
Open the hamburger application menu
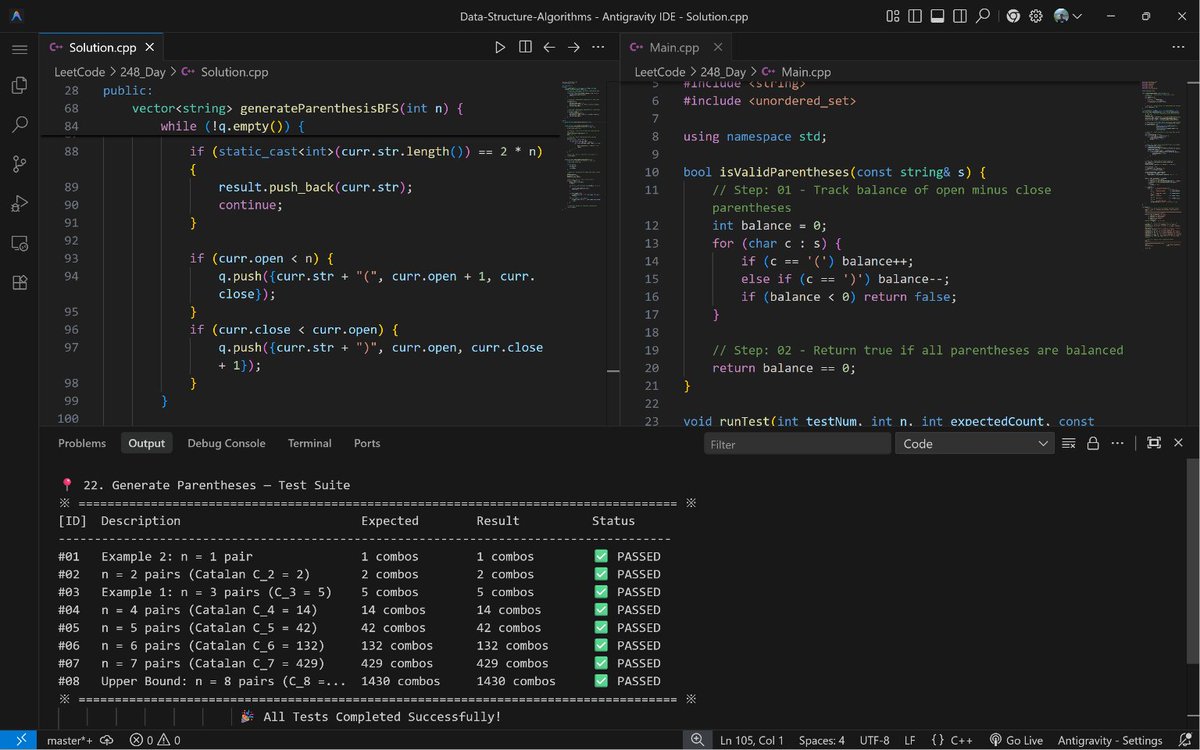[19, 48]
